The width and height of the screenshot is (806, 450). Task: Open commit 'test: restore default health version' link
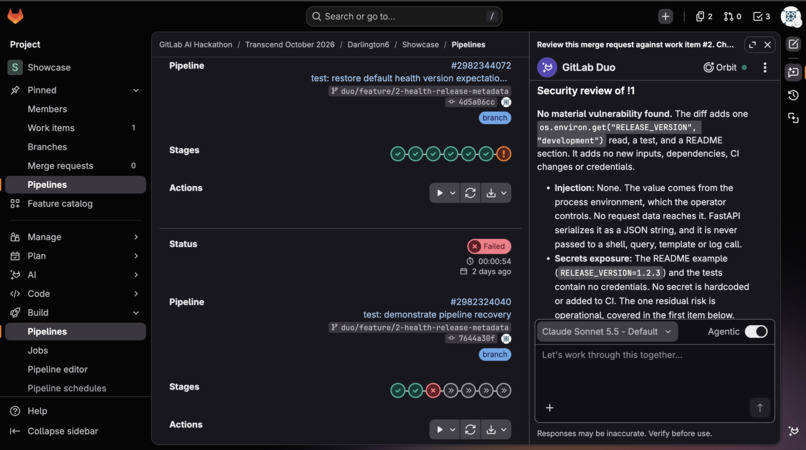[x=409, y=78]
